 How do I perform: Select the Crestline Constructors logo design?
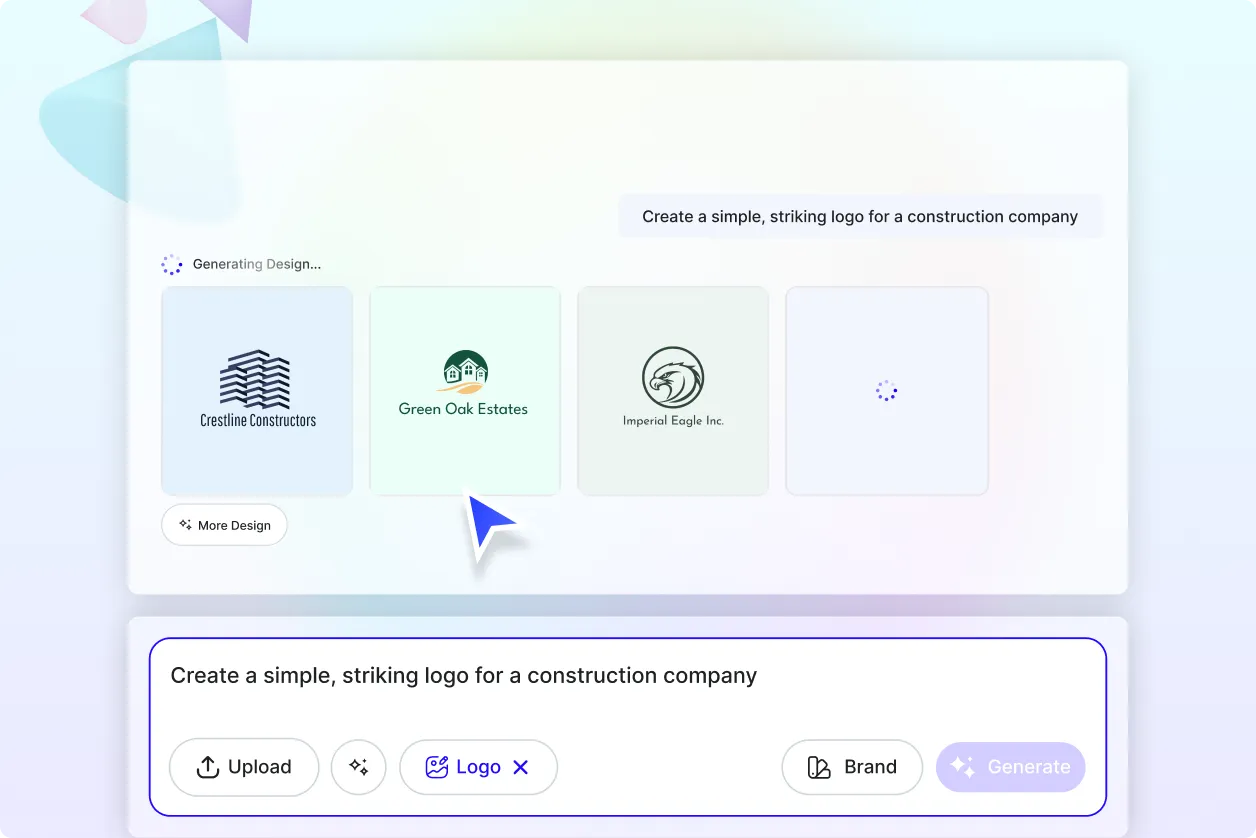(x=256, y=391)
